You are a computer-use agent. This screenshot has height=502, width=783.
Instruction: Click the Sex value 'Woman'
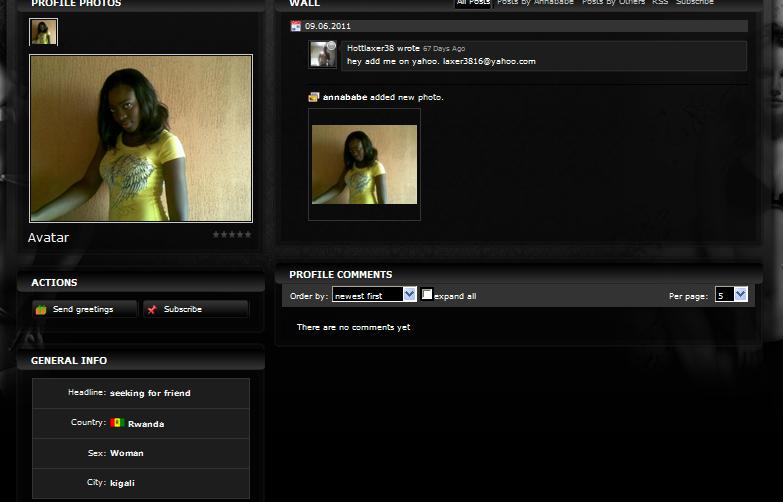click(x=127, y=453)
